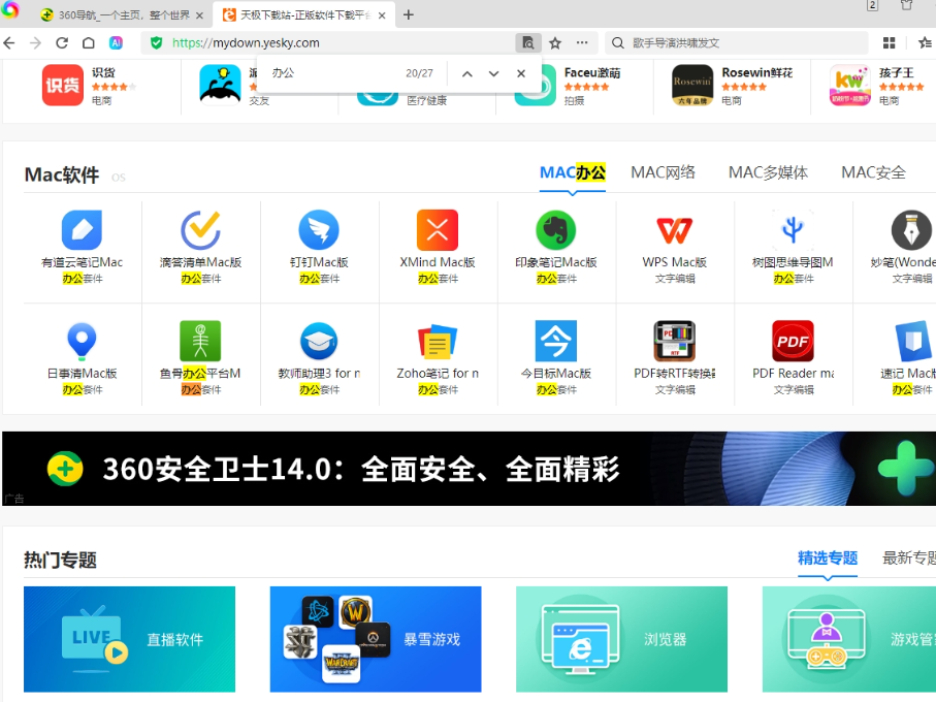Select the 精选专题 tab
This screenshot has height=702, width=936.
pos(827,558)
